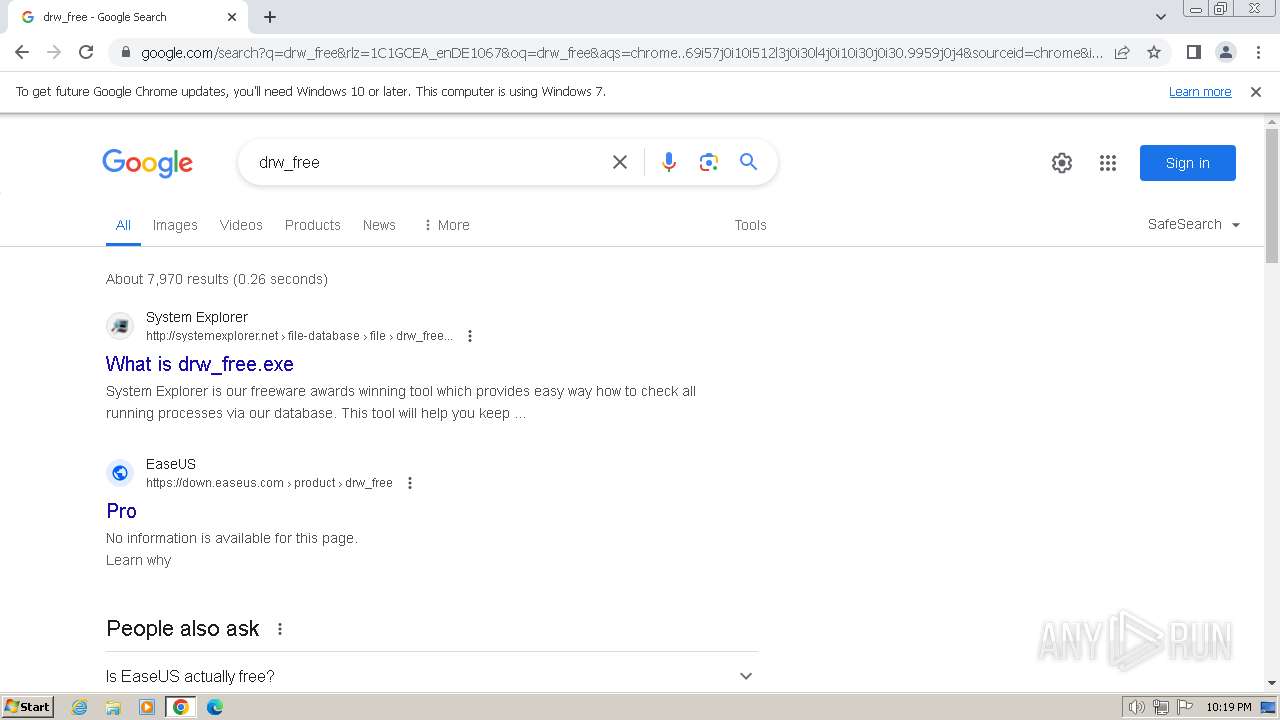Clear the search box text
Screen dimensions: 1280x720
click(620, 162)
